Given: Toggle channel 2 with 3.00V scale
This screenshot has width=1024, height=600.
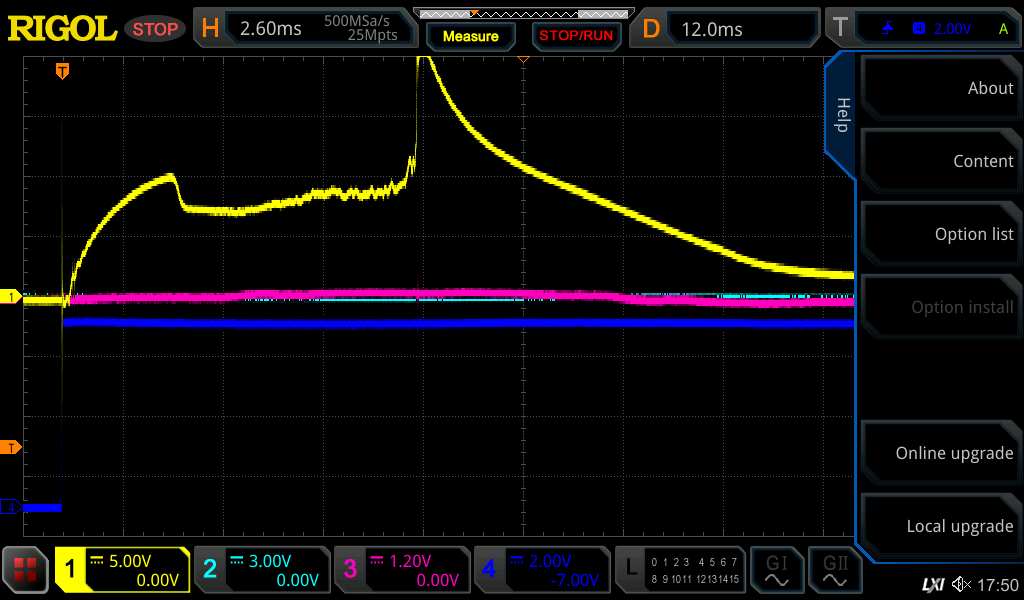Looking at the screenshot, I should point(261,570).
